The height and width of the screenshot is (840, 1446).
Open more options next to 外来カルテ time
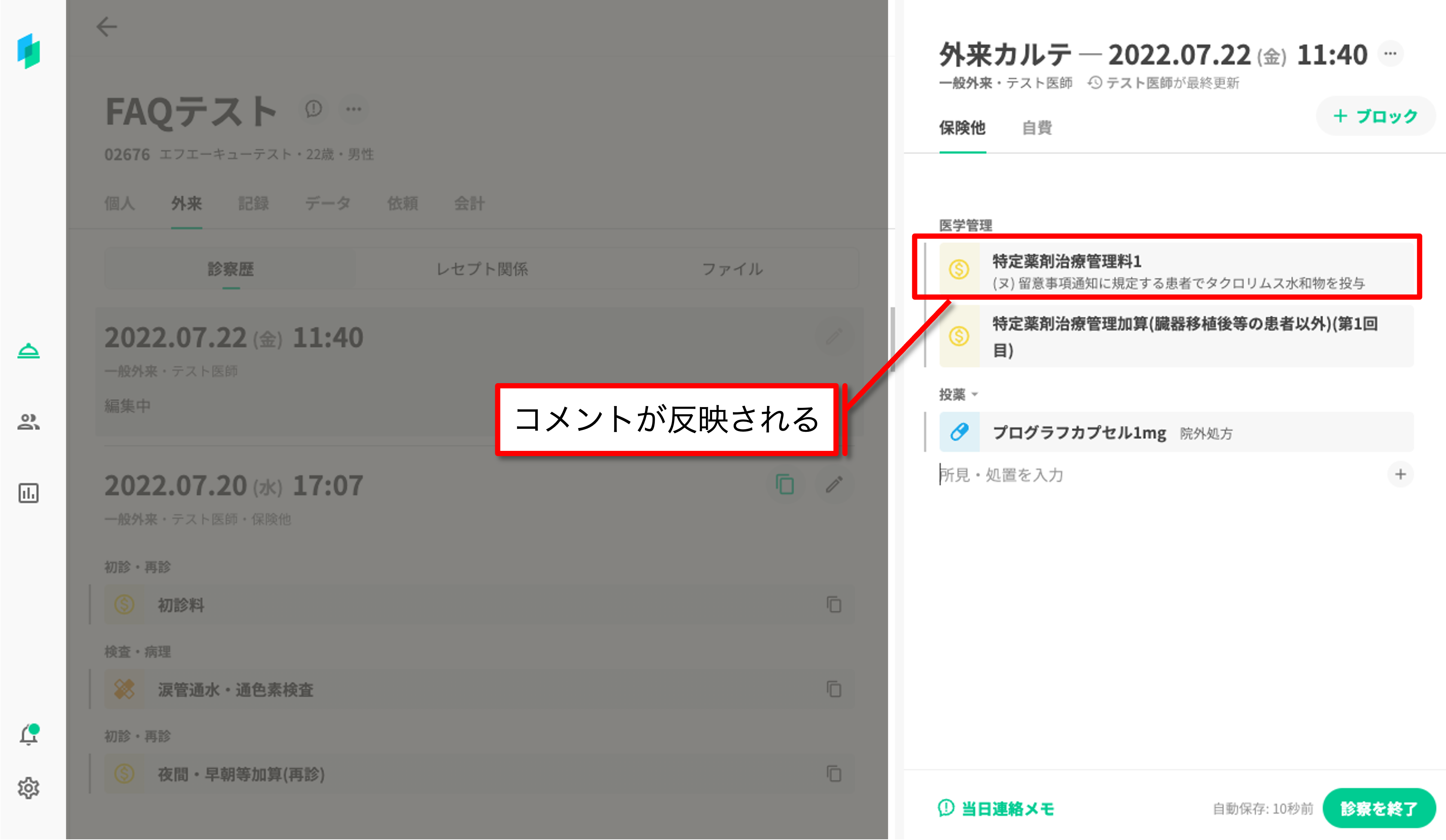1390,54
